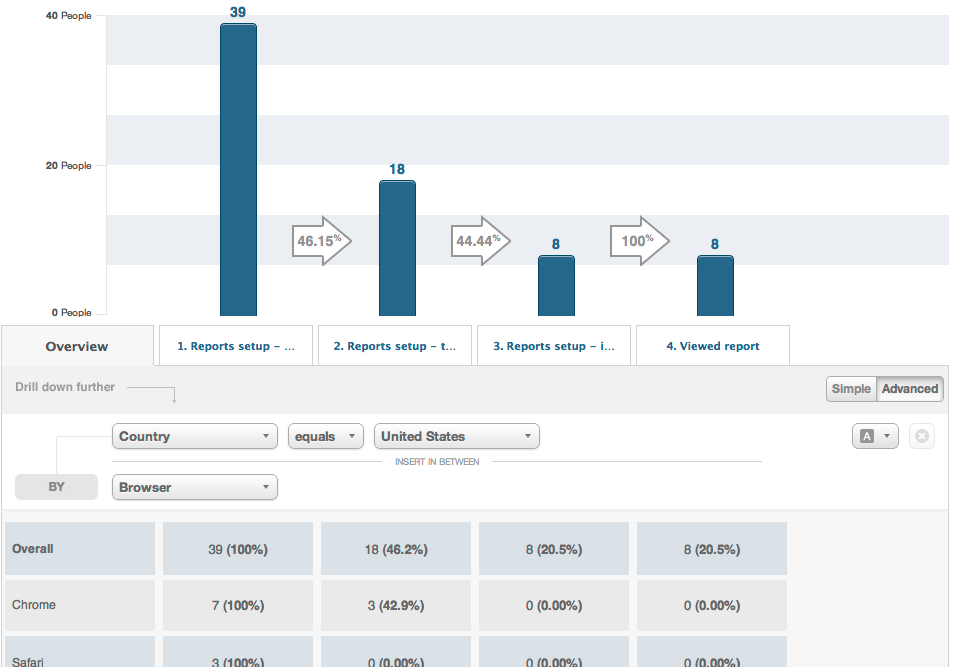The image size is (955, 667).
Task: Toggle Advanced filter mode
Action: tap(909, 389)
